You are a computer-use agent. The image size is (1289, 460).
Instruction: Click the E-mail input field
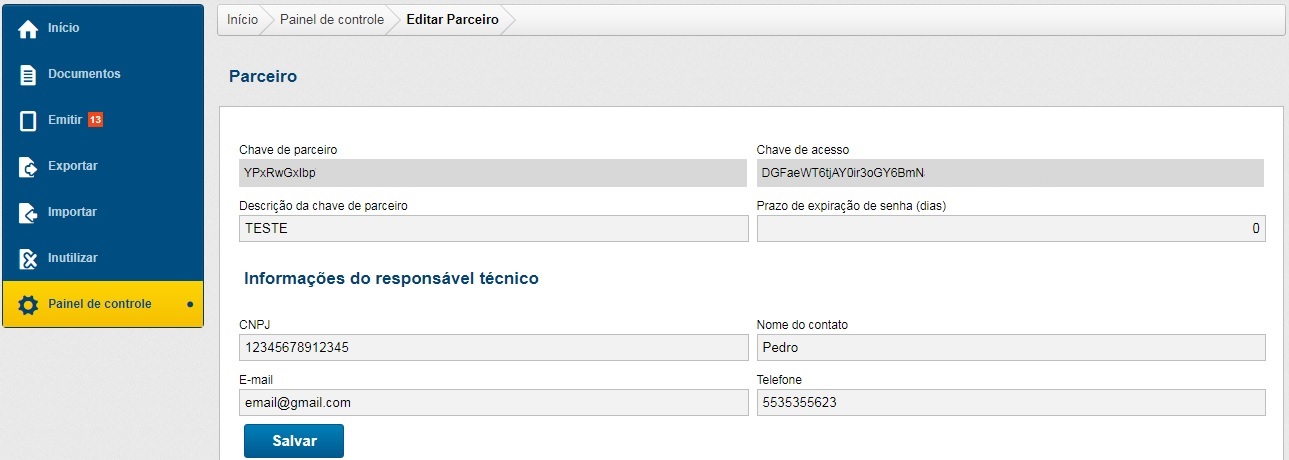493,402
